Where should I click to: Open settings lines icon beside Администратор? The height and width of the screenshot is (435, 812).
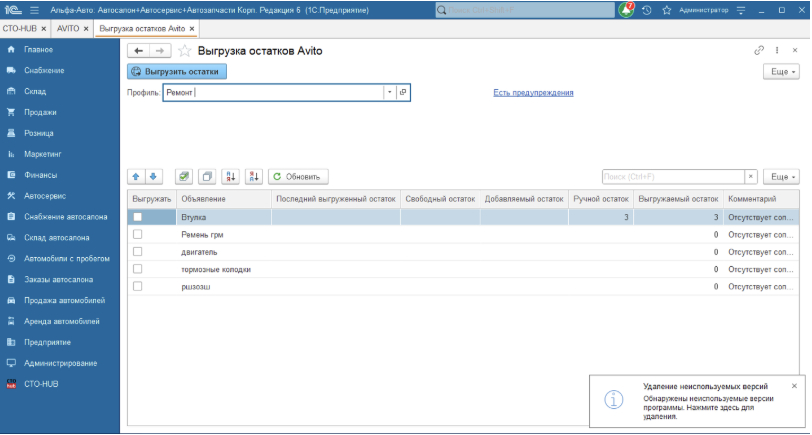[741, 10]
